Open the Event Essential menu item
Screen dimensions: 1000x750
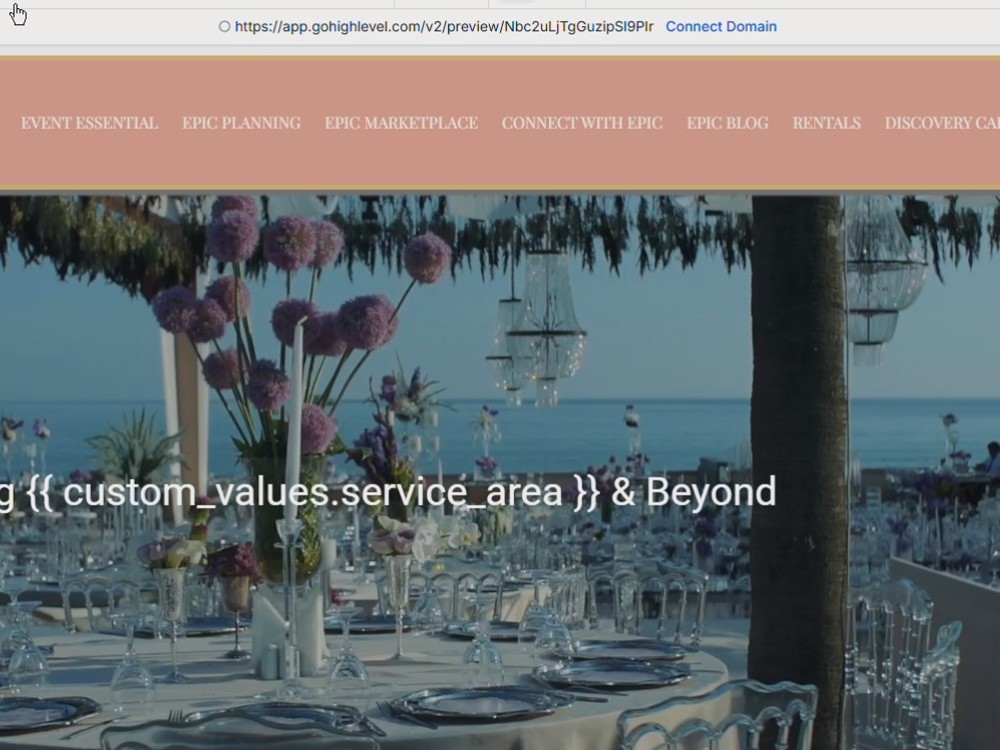(89, 123)
